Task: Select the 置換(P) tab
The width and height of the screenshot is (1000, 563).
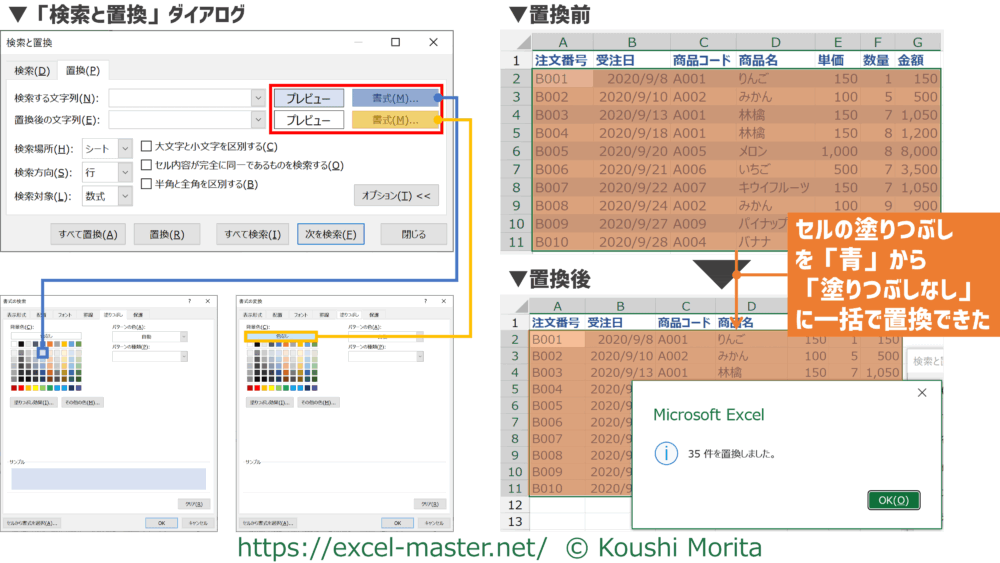Action: [x=82, y=71]
